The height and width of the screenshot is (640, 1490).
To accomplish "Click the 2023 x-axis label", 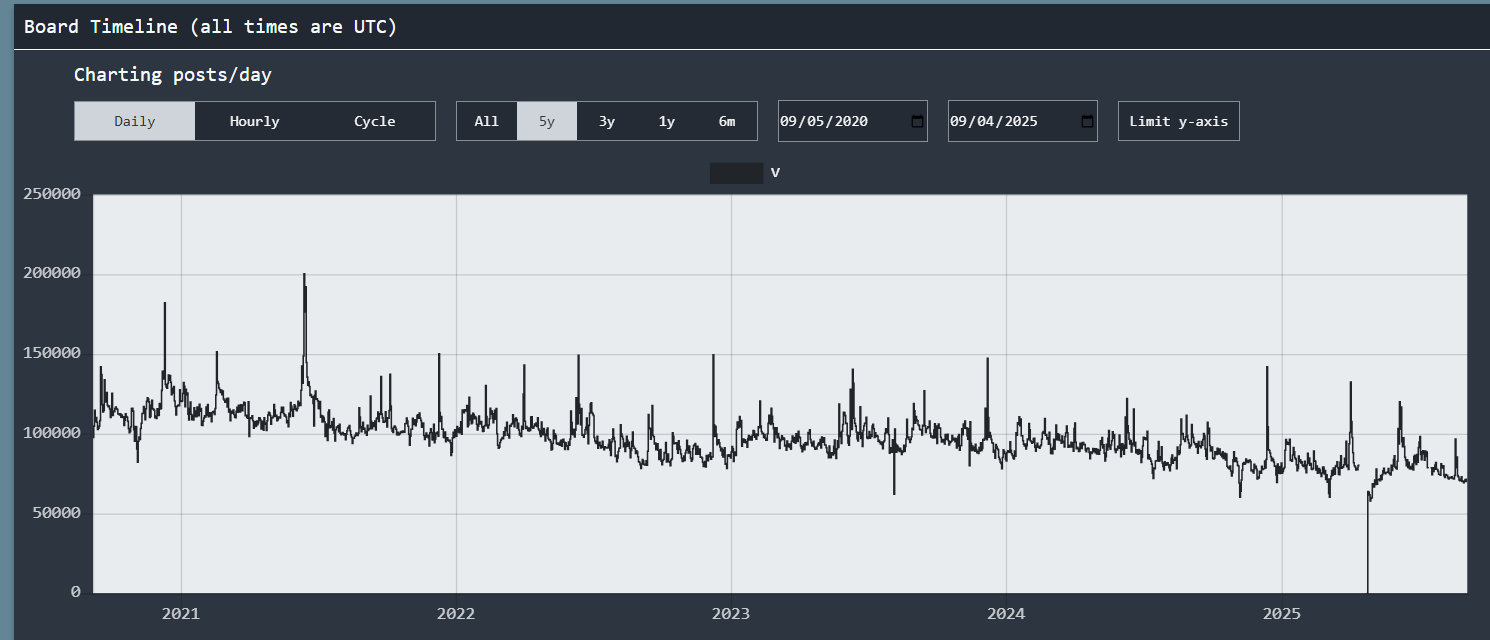I will pyautogui.click(x=731, y=613).
